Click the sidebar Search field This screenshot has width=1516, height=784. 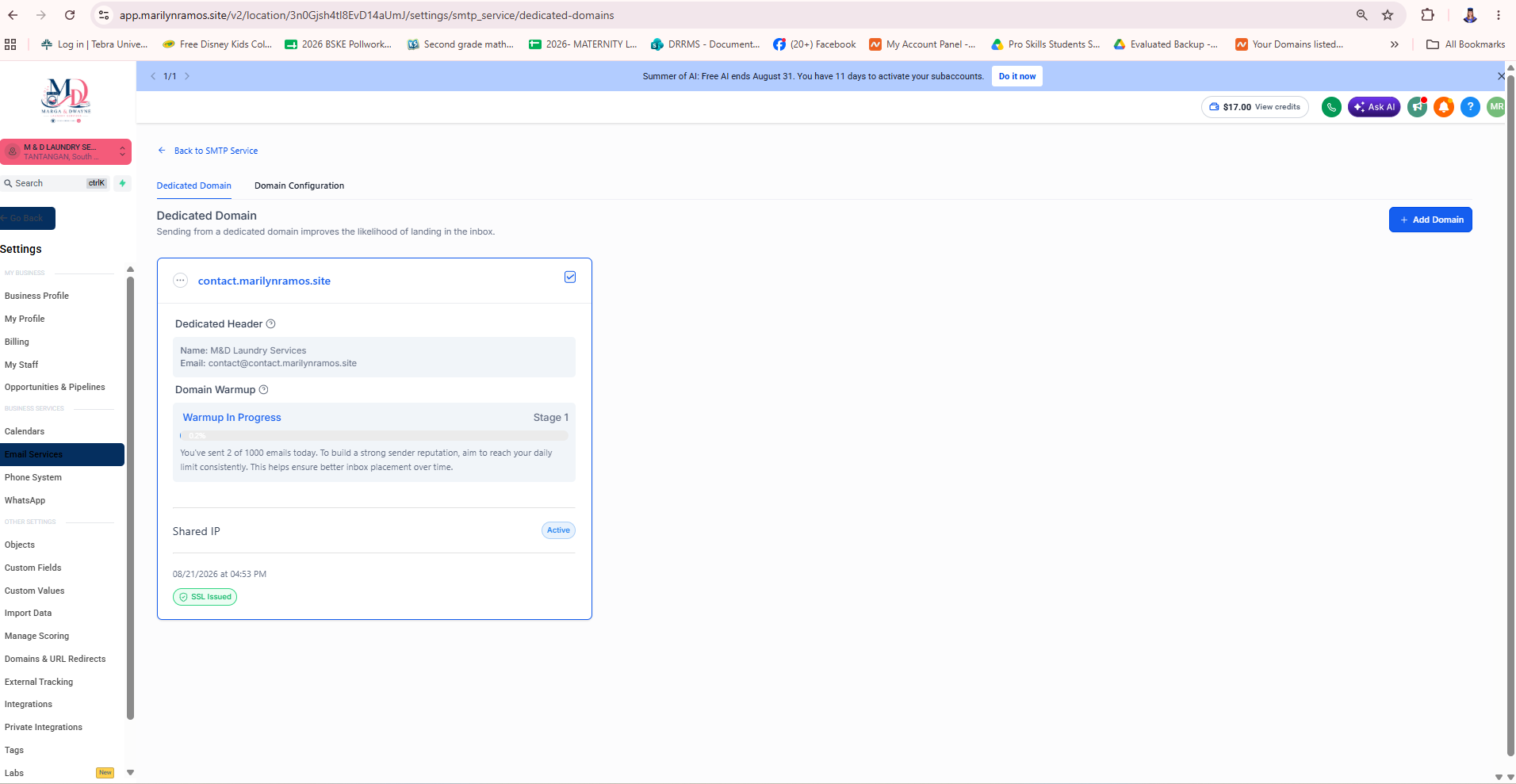click(x=56, y=183)
